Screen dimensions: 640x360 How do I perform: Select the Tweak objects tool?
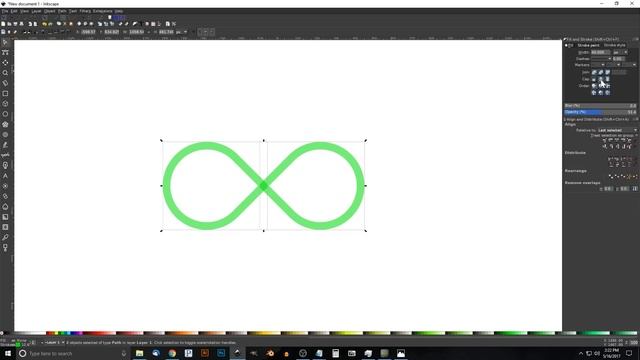click(x=5, y=62)
